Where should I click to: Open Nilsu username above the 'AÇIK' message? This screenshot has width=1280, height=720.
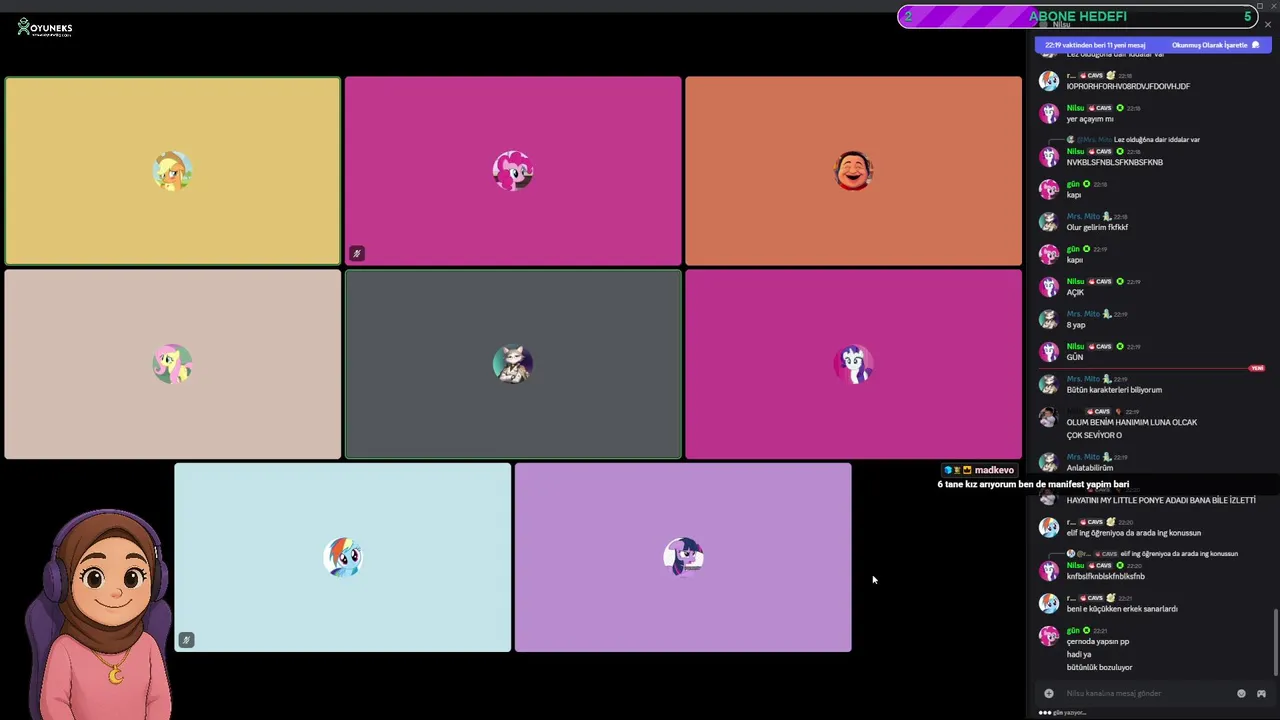(x=1075, y=281)
